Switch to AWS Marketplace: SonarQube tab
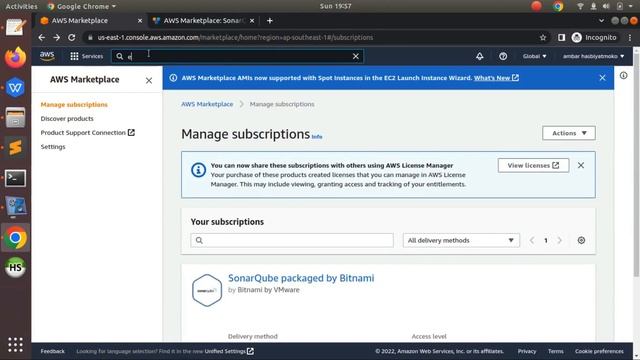Viewport: 640px width, 360px height. pyautogui.click(x=203, y=20)
